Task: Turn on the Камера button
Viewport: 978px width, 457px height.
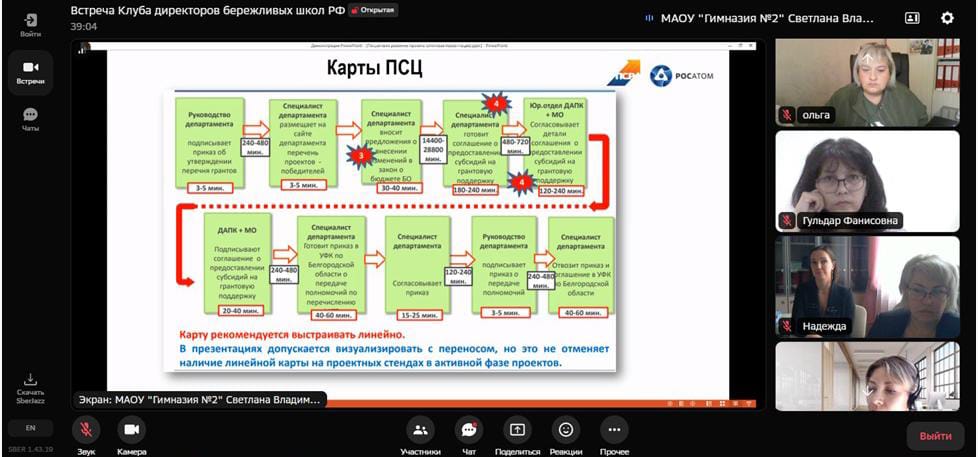Action: pyautogui.click(x=131, y=430)
